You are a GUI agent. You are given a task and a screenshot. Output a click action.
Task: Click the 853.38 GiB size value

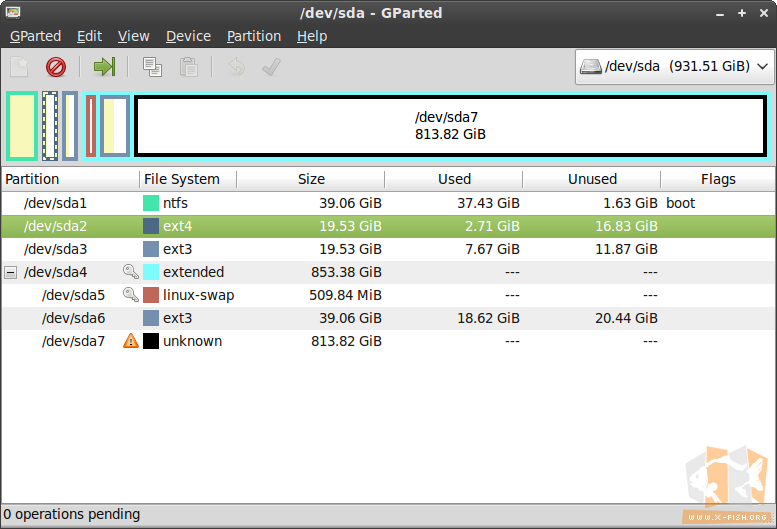(x=346, y=272)
